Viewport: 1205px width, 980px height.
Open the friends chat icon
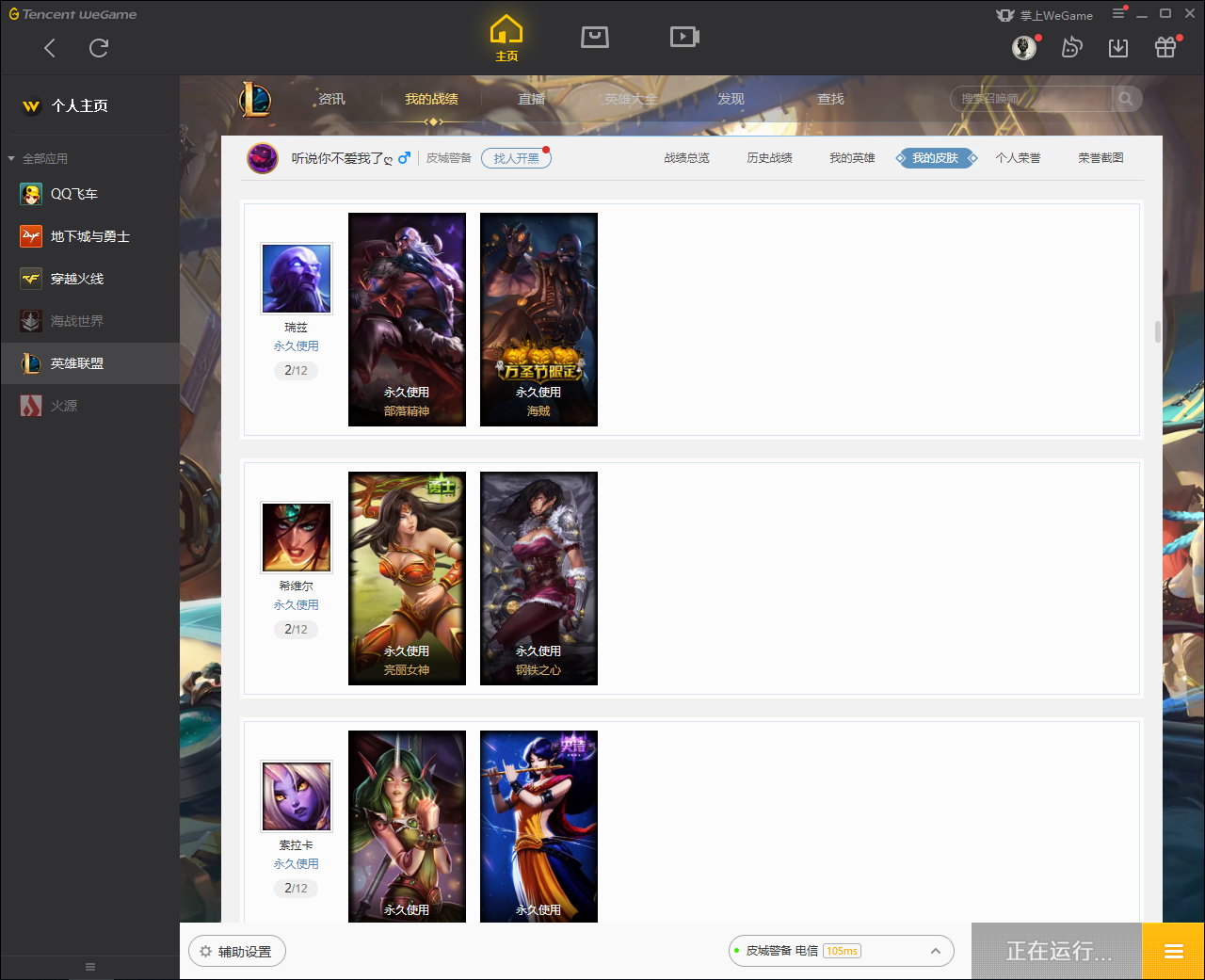click(1071, 47)
